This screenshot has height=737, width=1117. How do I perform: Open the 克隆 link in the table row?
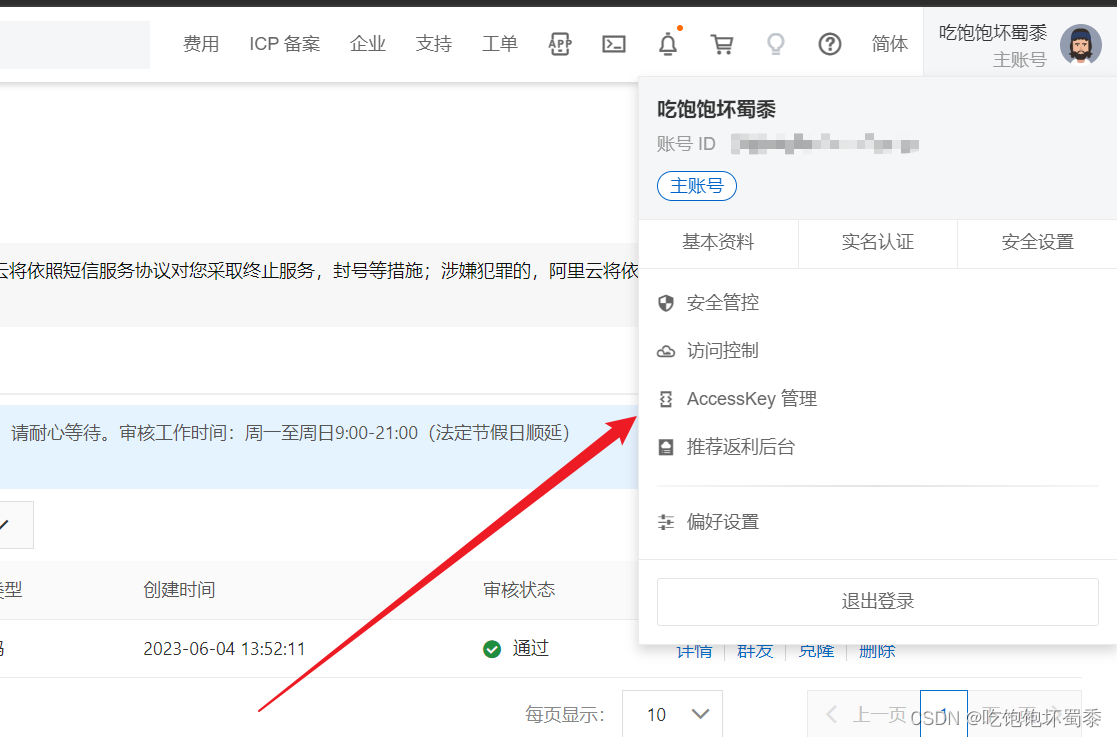[x=817, y=650]
